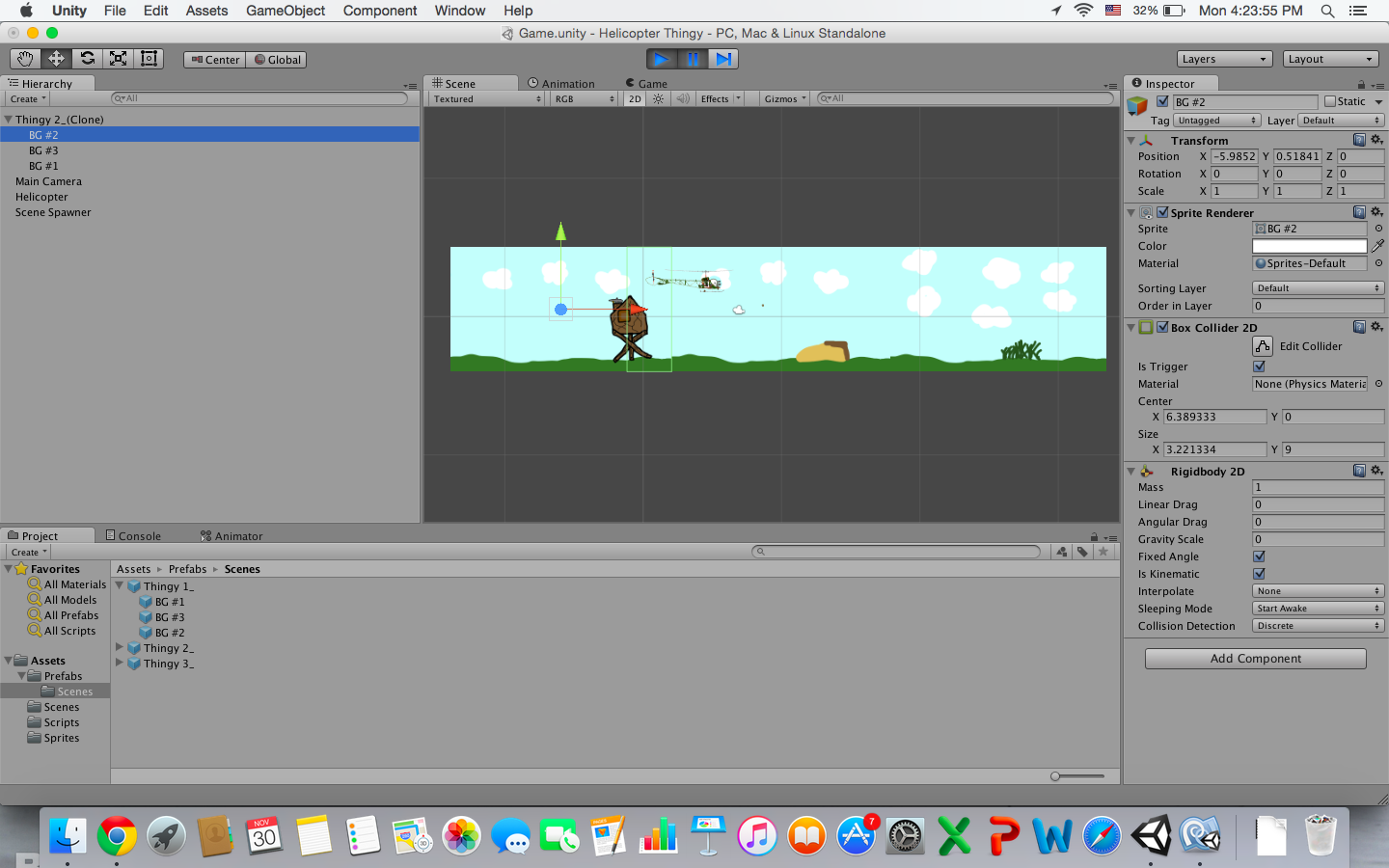Select the Move tool in the toolbar
The width and height of the screenshot is (1389, 868).
pyautogui.click(x=56, y=59)
